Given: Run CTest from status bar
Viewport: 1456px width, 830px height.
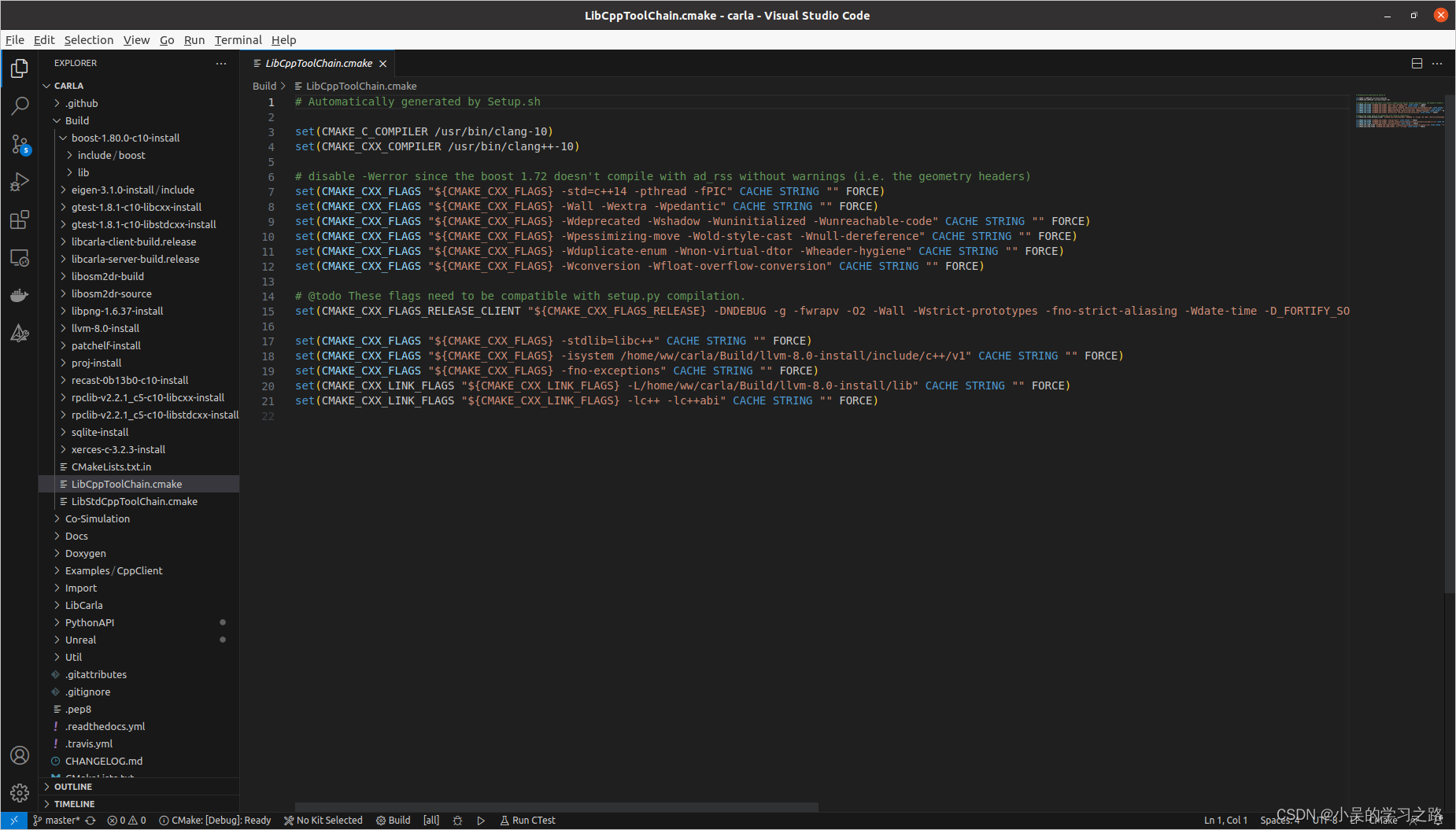Looking at the screenshot, I should pos(527,820).
